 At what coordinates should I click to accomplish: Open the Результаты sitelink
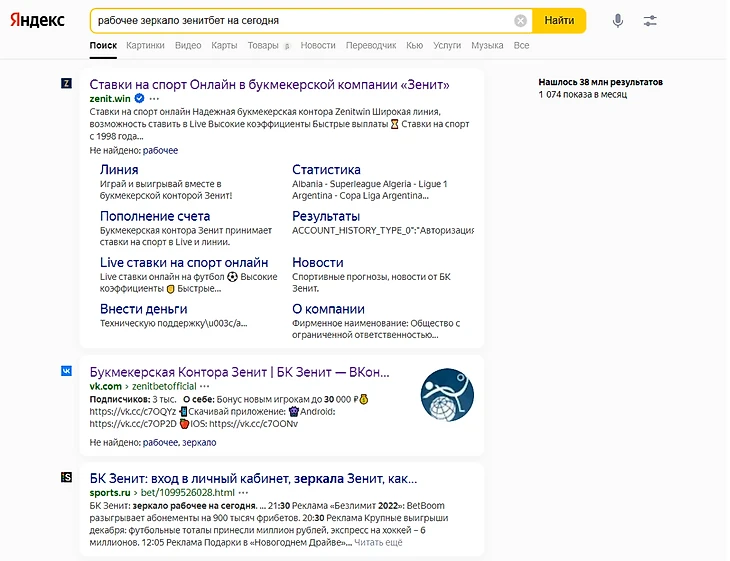[326, 216]
